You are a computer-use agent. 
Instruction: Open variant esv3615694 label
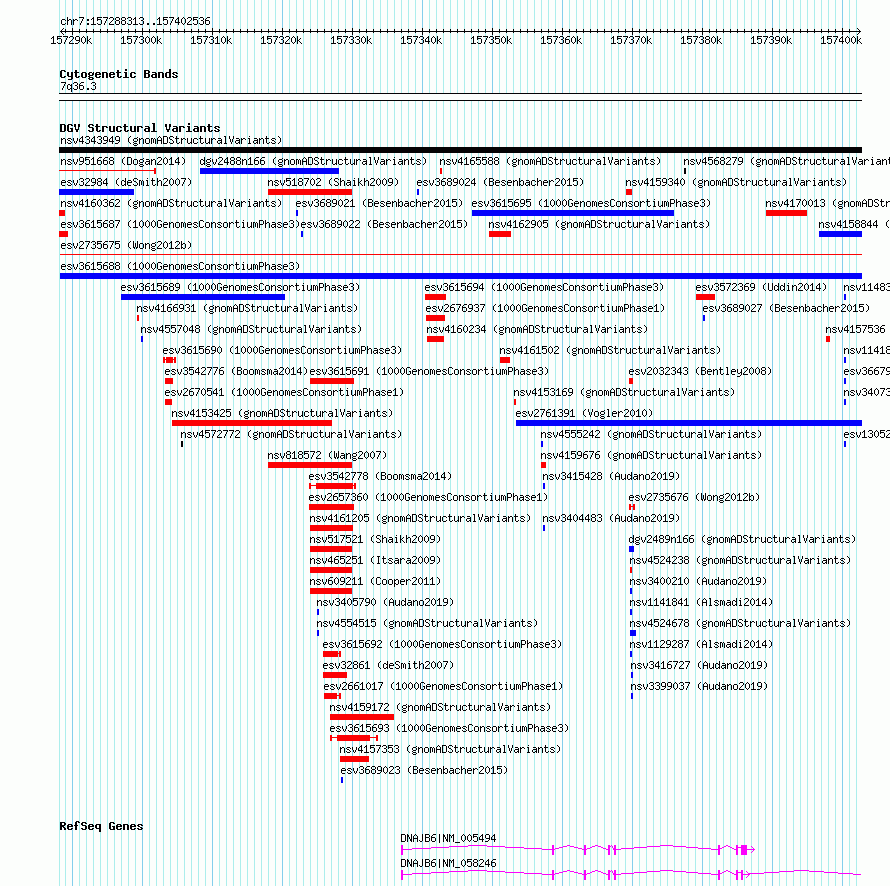(544, 287)
